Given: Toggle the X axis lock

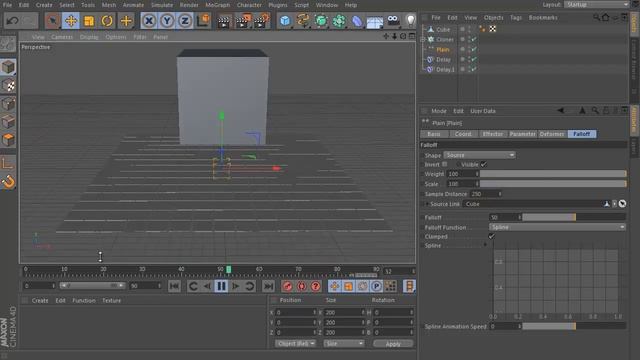Looking at the screenshot, I should (149, 20).
